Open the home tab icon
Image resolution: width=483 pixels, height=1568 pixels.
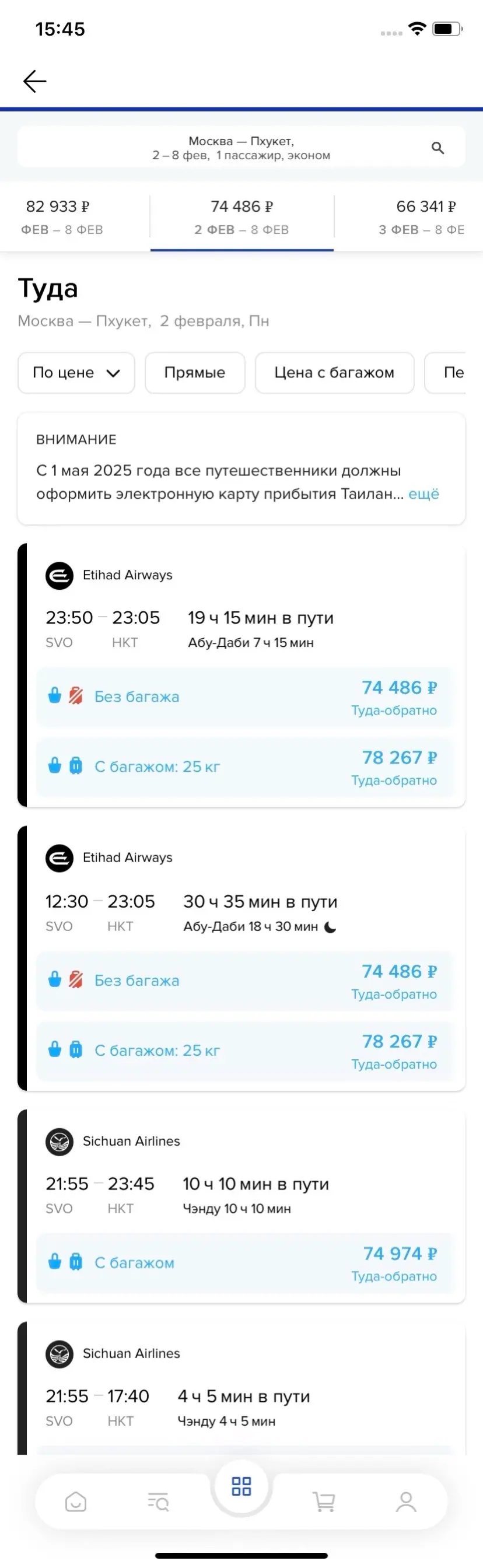[75, 1501]
